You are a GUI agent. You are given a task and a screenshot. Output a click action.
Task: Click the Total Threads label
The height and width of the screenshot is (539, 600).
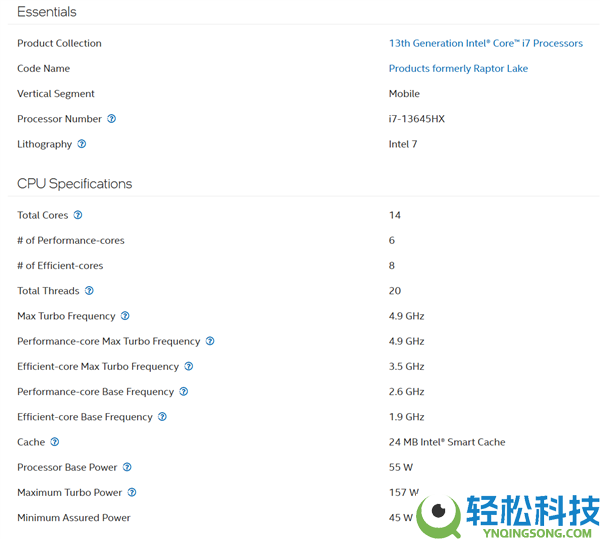pos(48,291)
